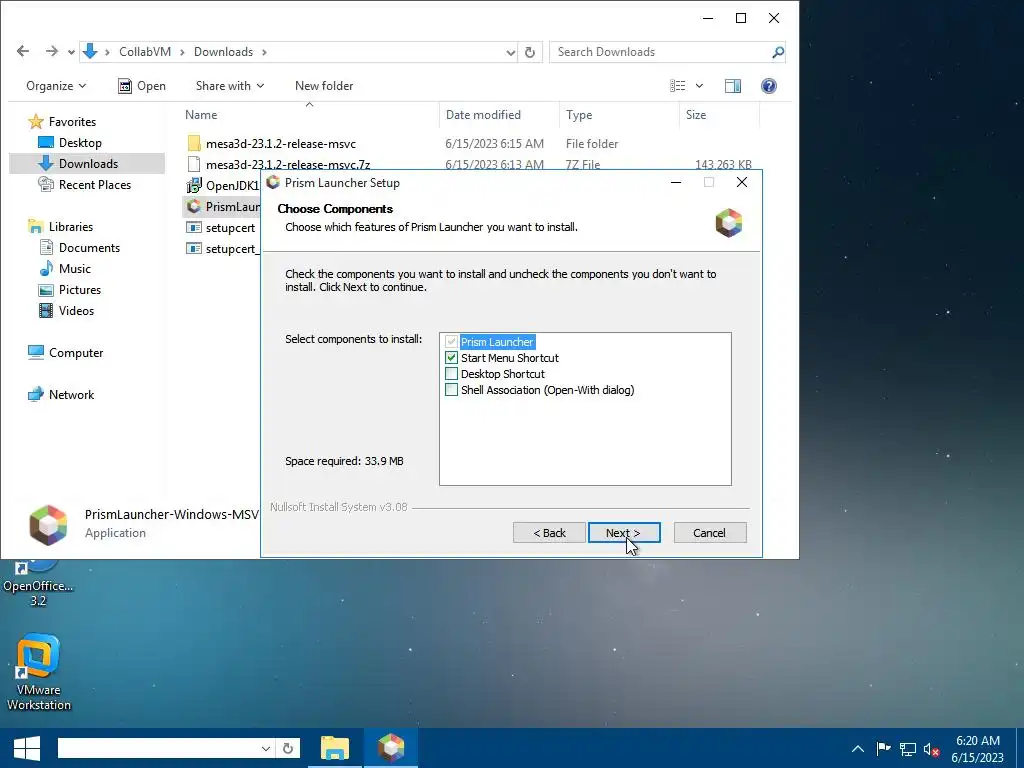Select Downloads in the navigation pane
The height and width of the screenshot is (768, 1024).
87,163
